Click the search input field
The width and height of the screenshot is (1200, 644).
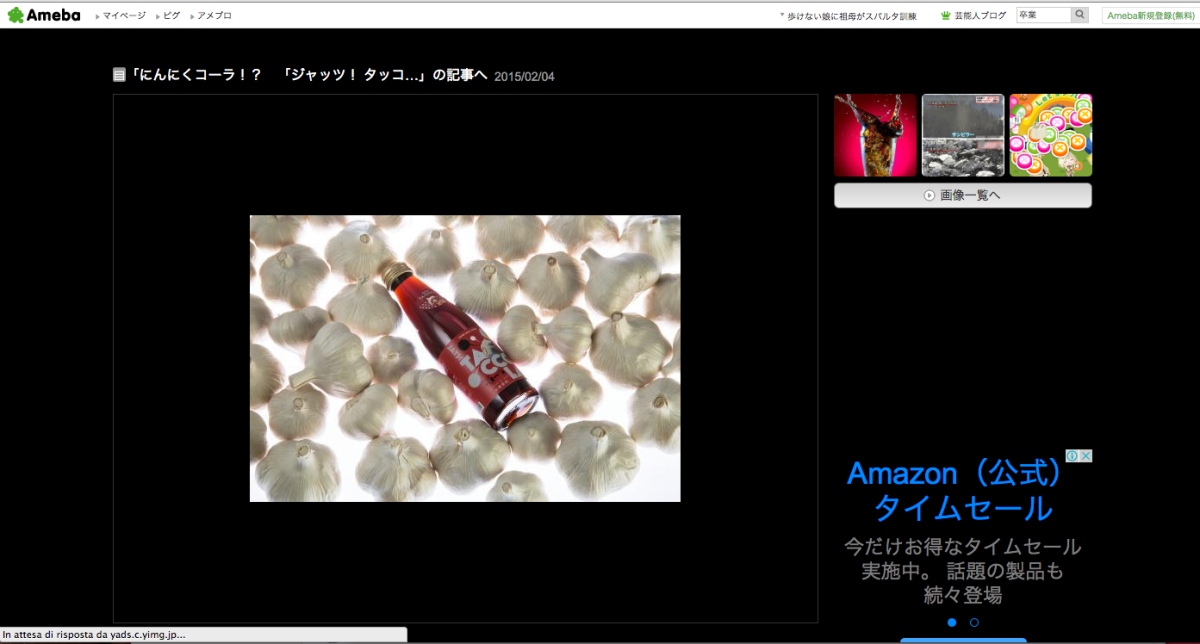(x=1043, y=15)
